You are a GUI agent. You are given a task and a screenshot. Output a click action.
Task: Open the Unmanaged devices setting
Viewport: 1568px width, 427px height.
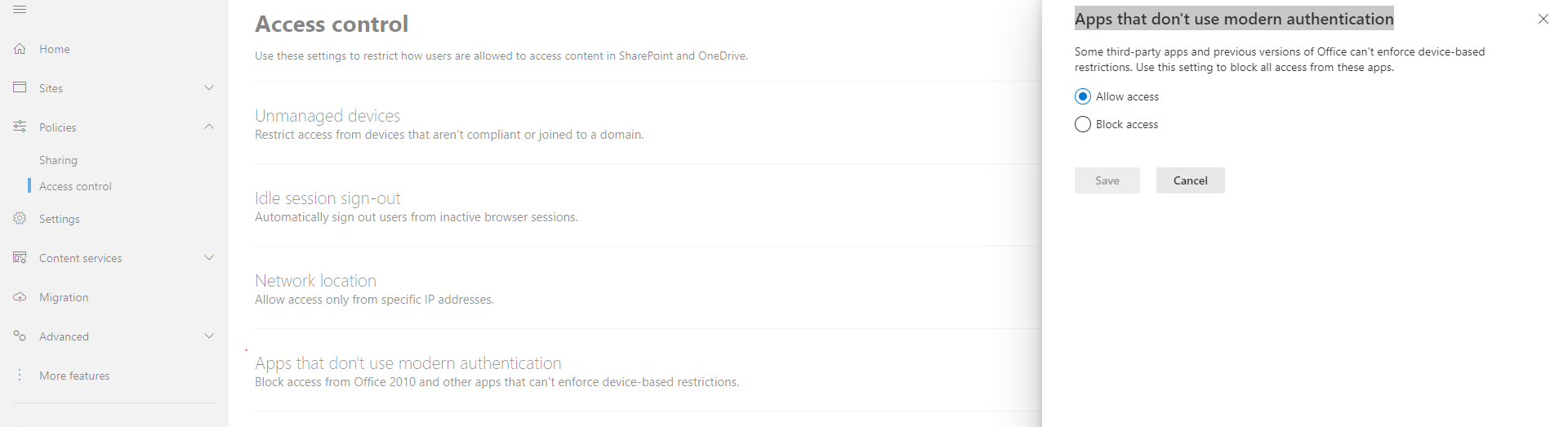pyautogui.click(x=327, y=116)
